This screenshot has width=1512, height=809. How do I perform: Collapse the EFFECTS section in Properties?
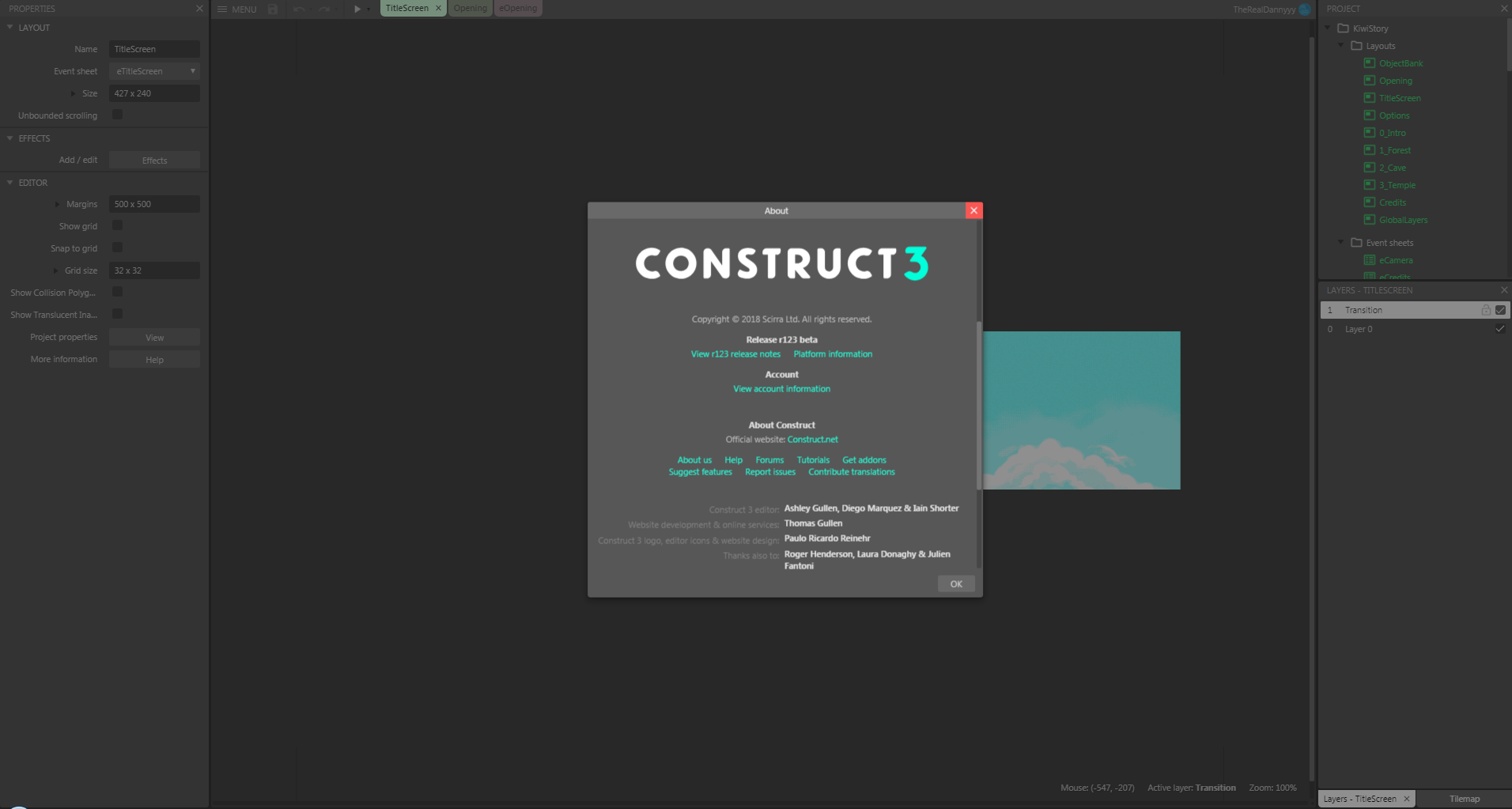pyautogui.click(x=9, y=138)
